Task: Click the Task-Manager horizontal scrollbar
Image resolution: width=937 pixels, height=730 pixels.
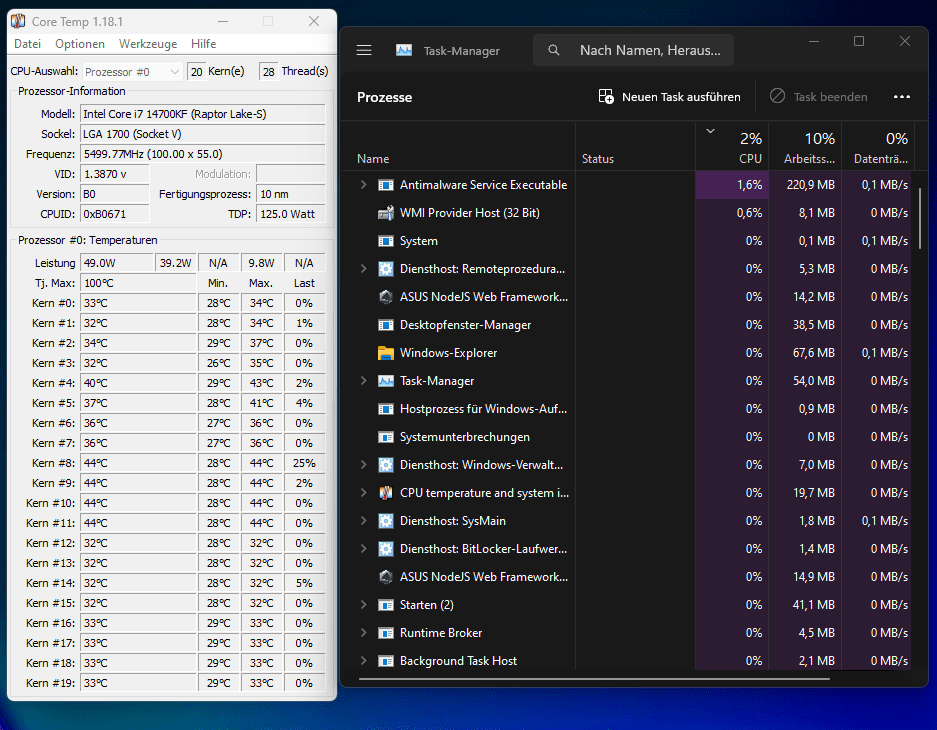Action: pyautogui.click(x=594, y=679)
